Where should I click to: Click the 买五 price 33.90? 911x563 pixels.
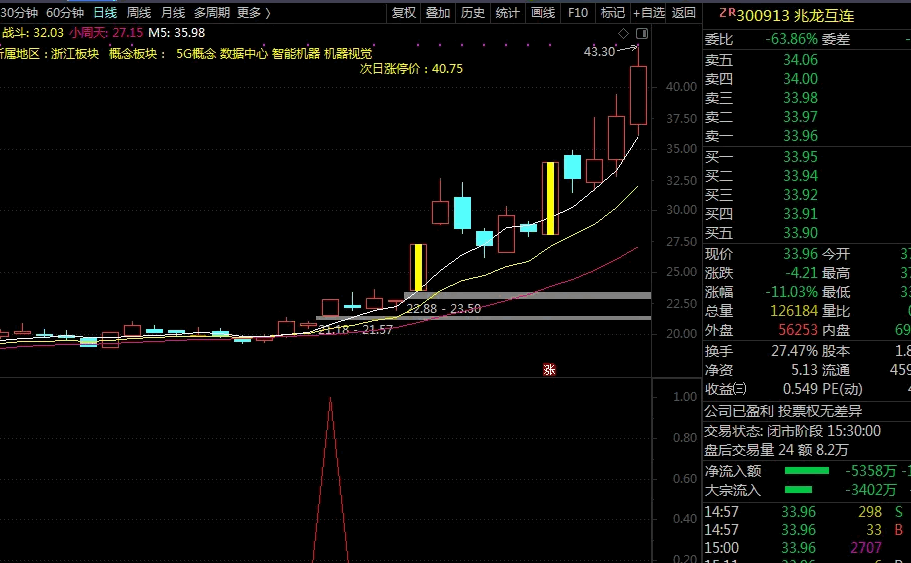800,233
